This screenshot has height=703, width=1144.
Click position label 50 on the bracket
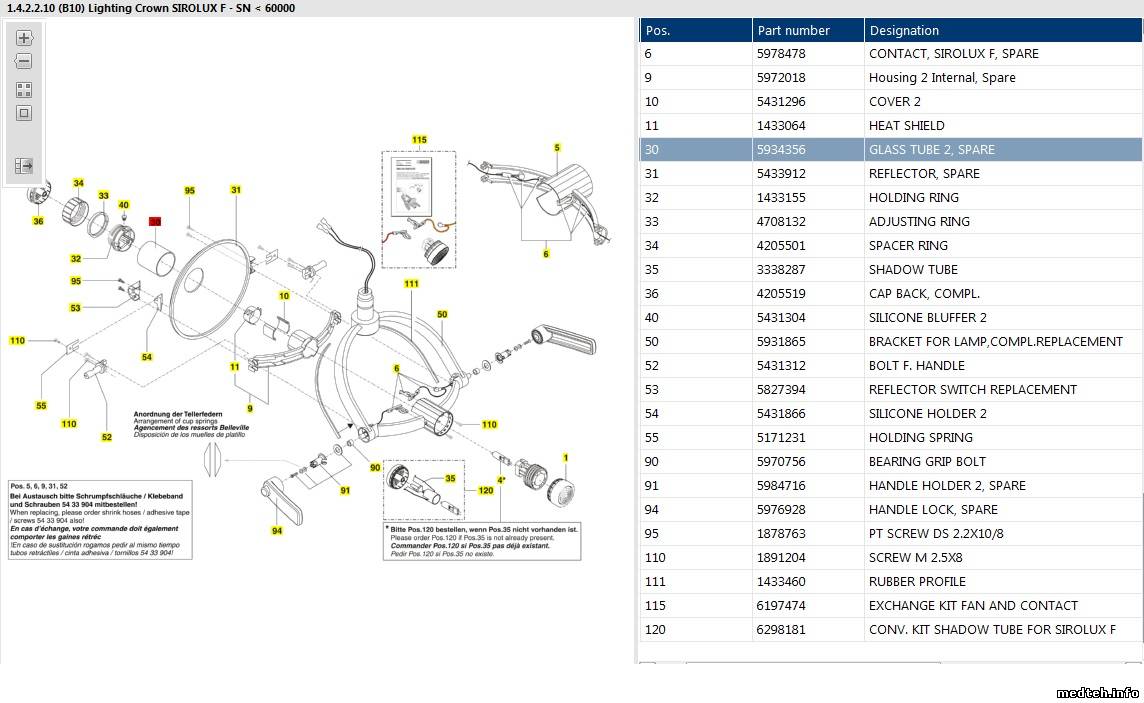pos(442,315)
